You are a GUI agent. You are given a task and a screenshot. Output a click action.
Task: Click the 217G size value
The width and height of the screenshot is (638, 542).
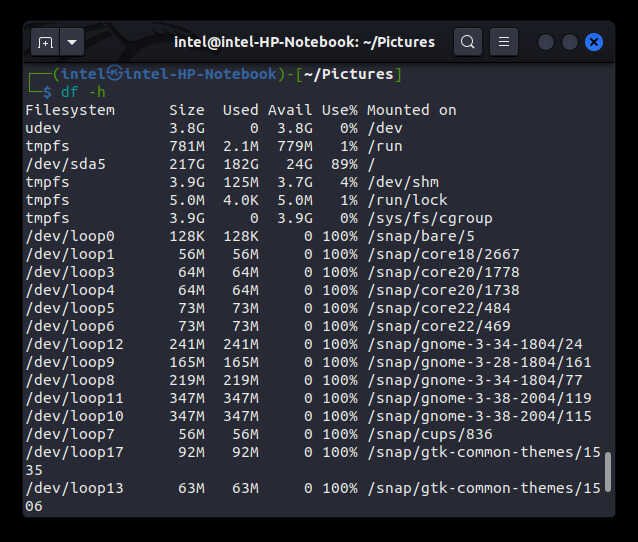click(x=187, y=164)
